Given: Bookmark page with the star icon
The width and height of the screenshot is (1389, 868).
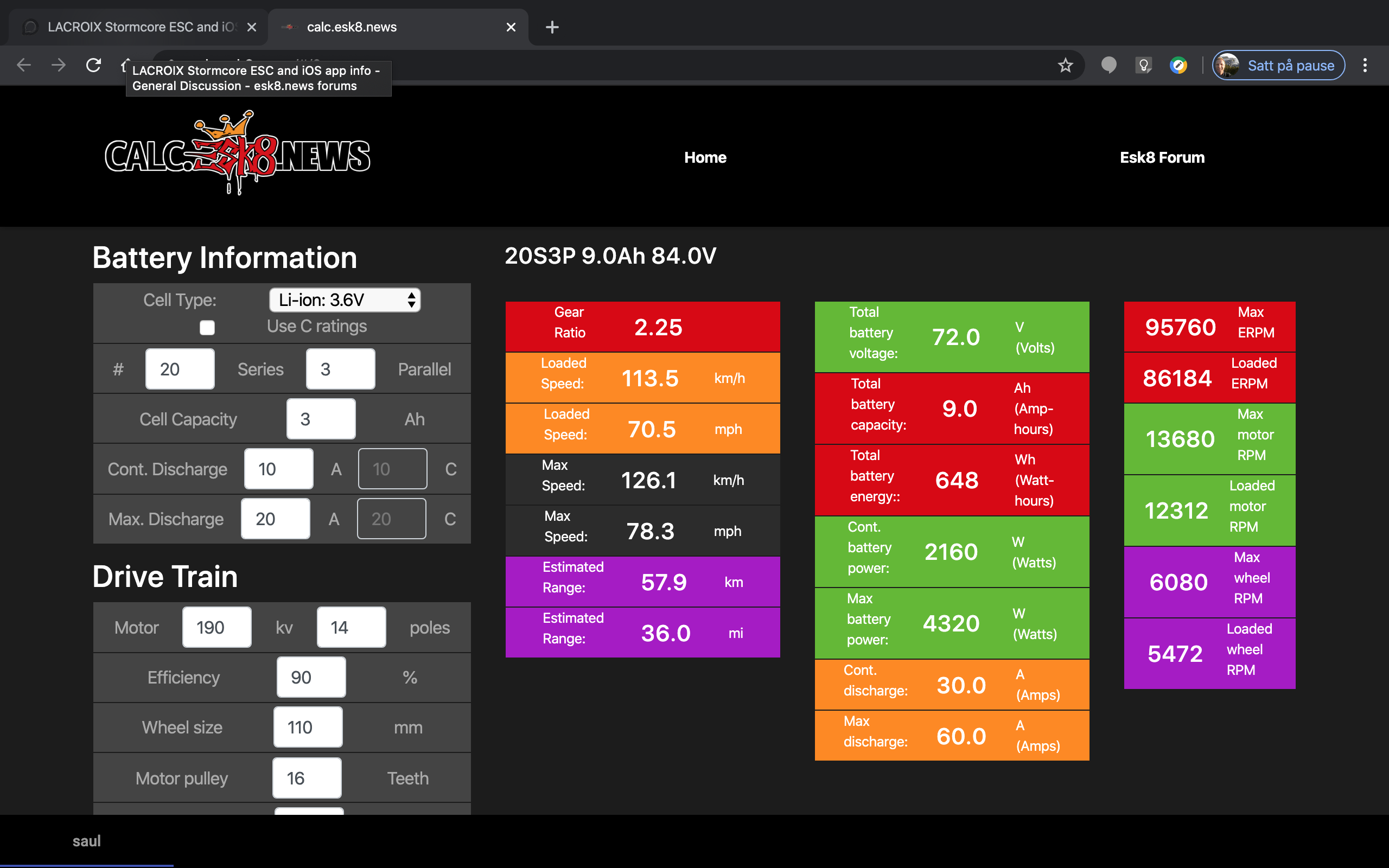Looking at the screenshot, I should coord(1065,66).
